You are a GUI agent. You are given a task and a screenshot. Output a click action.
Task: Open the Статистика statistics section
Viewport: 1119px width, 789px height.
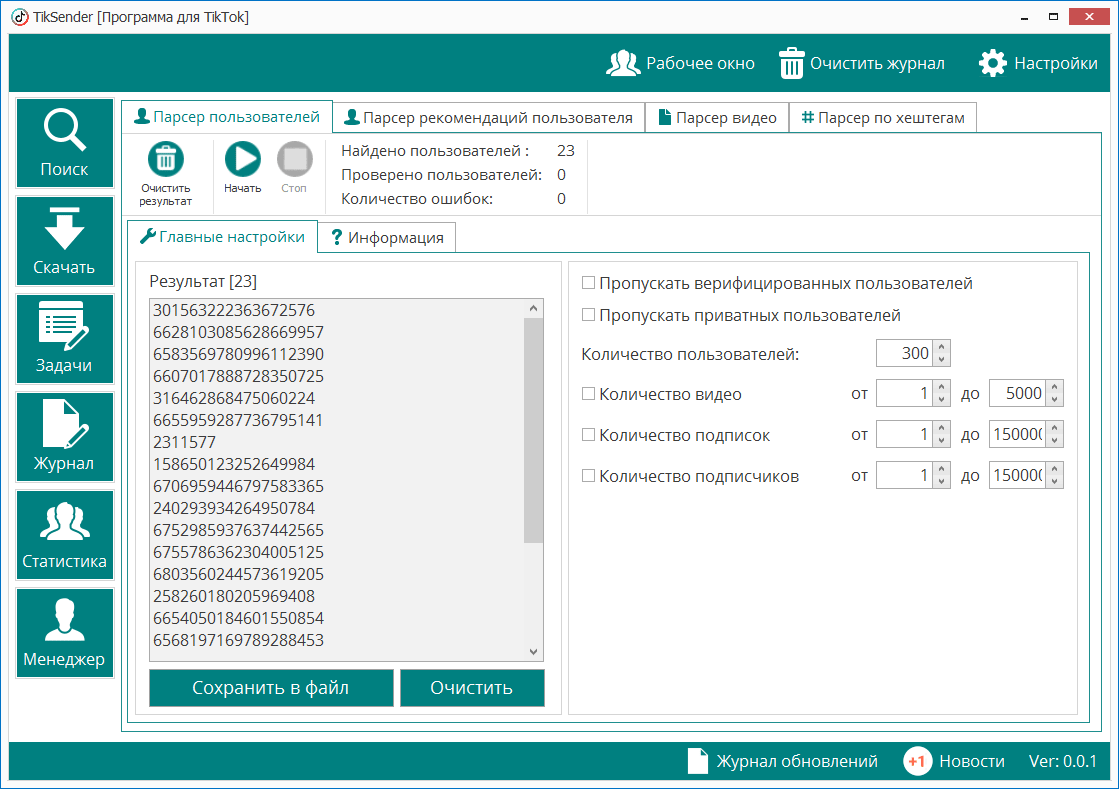pyautogui.click(x=64, y=535)
